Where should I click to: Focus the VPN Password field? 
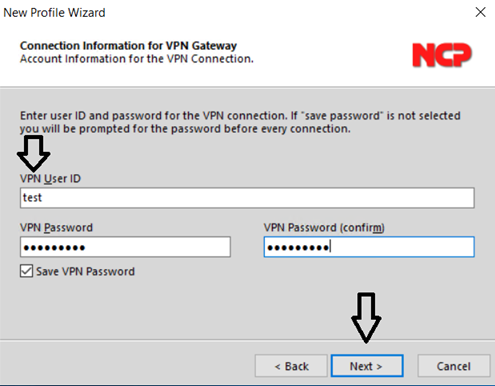[125, 247]
